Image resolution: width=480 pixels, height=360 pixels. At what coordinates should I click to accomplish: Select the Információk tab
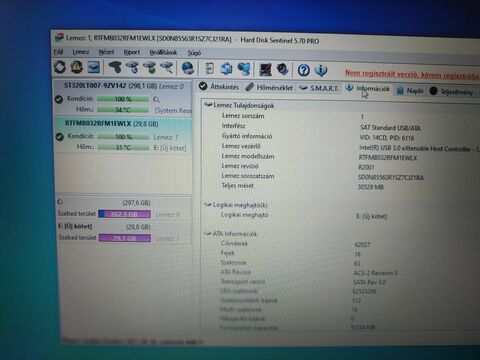(367, 89)
